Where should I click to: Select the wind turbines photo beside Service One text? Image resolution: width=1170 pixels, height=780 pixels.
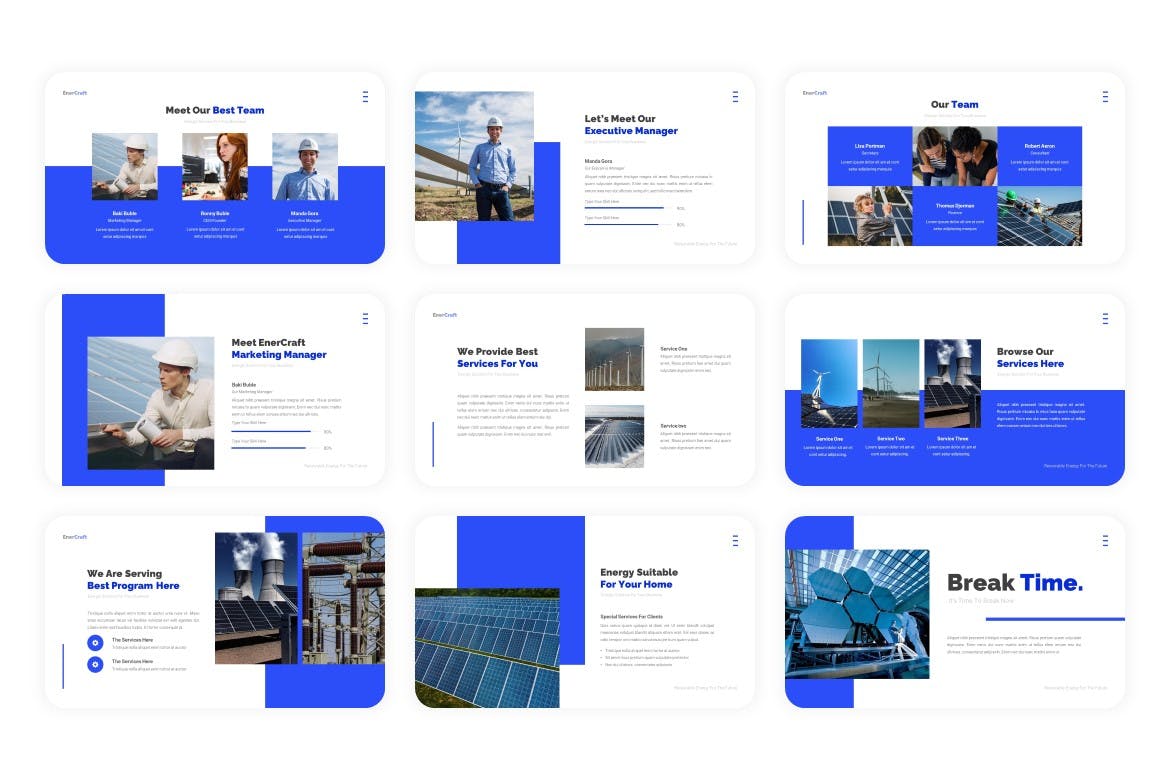pyautogui.click(x=614, y=359)
